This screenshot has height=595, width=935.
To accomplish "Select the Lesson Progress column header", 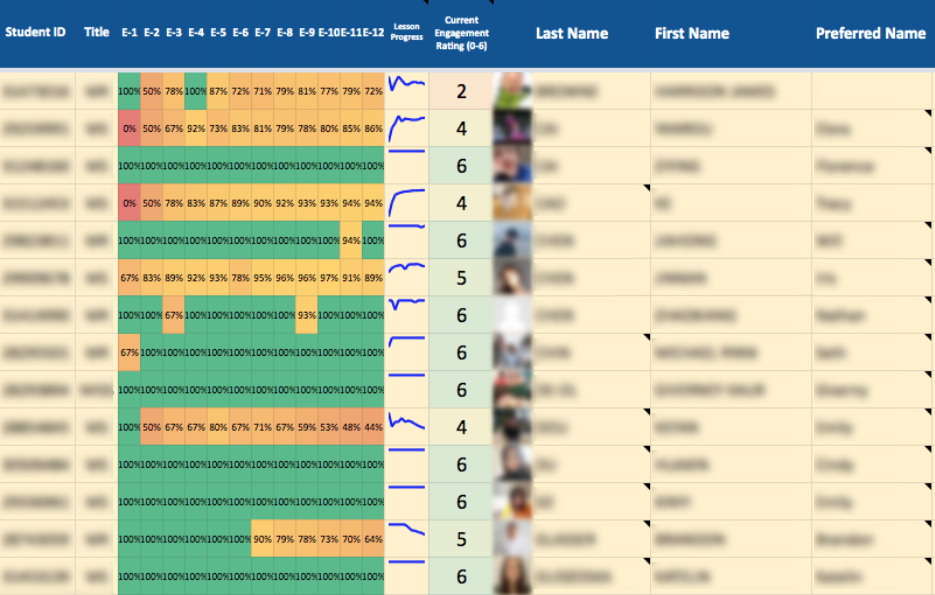I will click(x=407, y=32).
